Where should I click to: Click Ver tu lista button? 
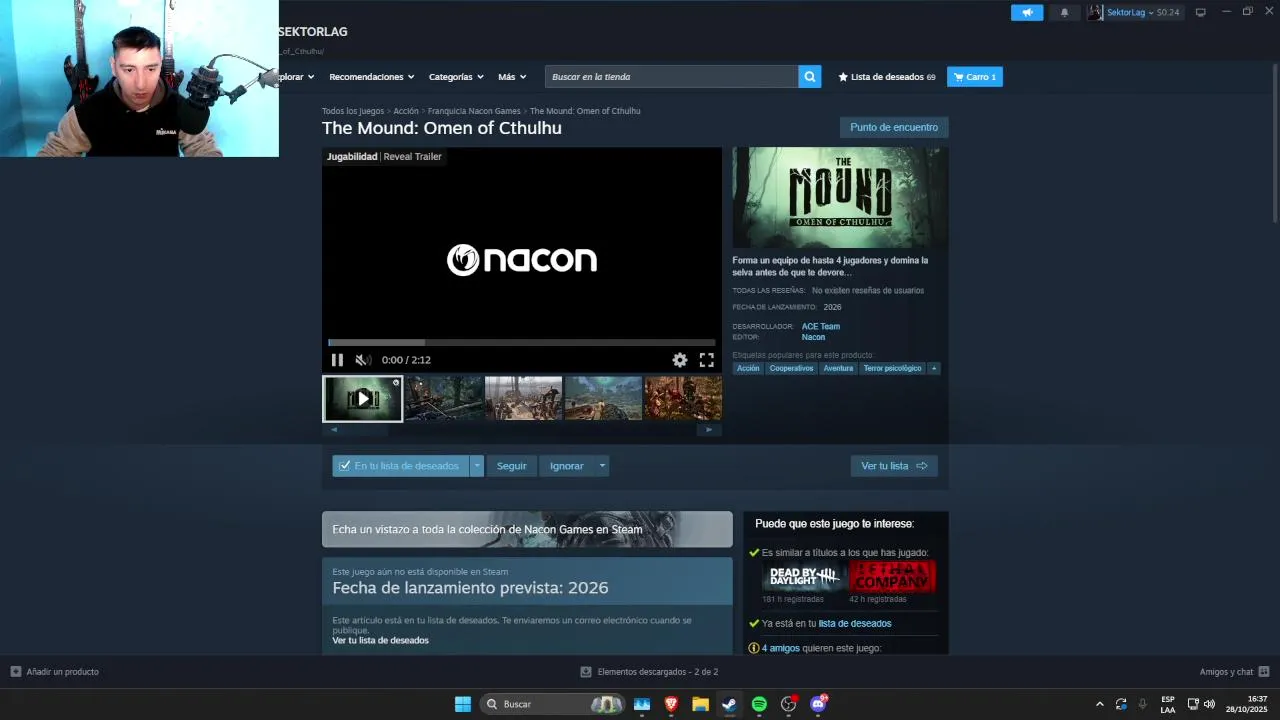(x=894, y=466)
